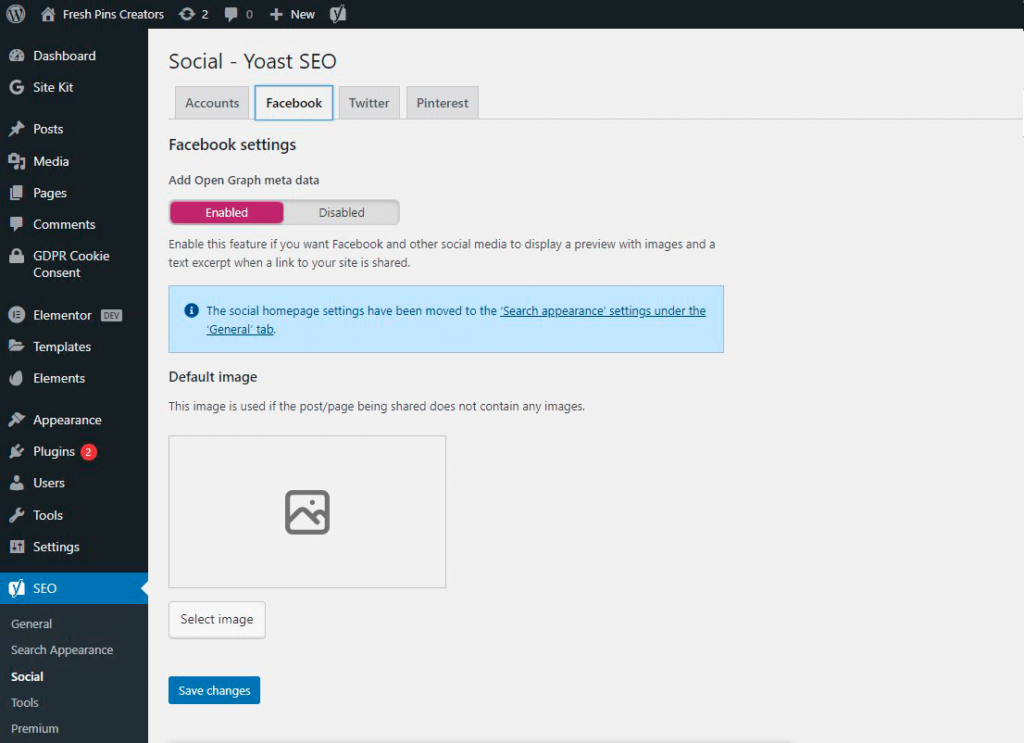Click the Plugins plug icon

pyautogui.click(x=16, y=452)
